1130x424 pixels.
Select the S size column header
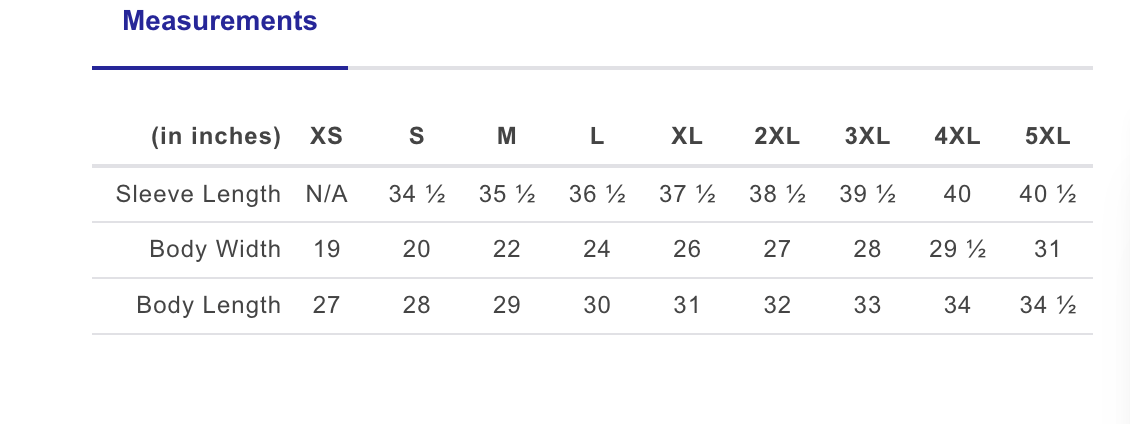pos(417,137)
